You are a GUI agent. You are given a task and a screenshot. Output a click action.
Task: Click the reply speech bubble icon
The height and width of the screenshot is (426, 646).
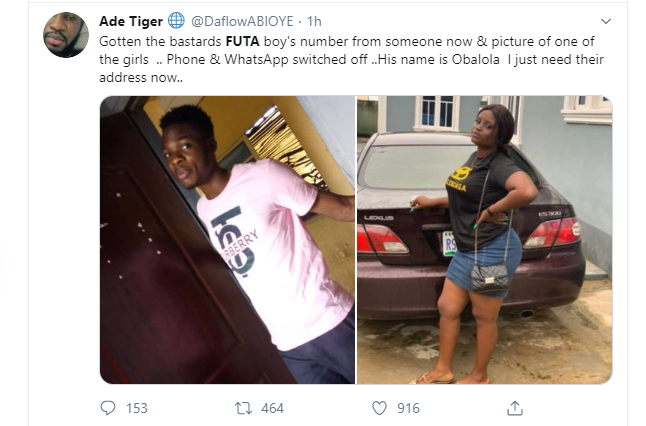coord(109,408)
